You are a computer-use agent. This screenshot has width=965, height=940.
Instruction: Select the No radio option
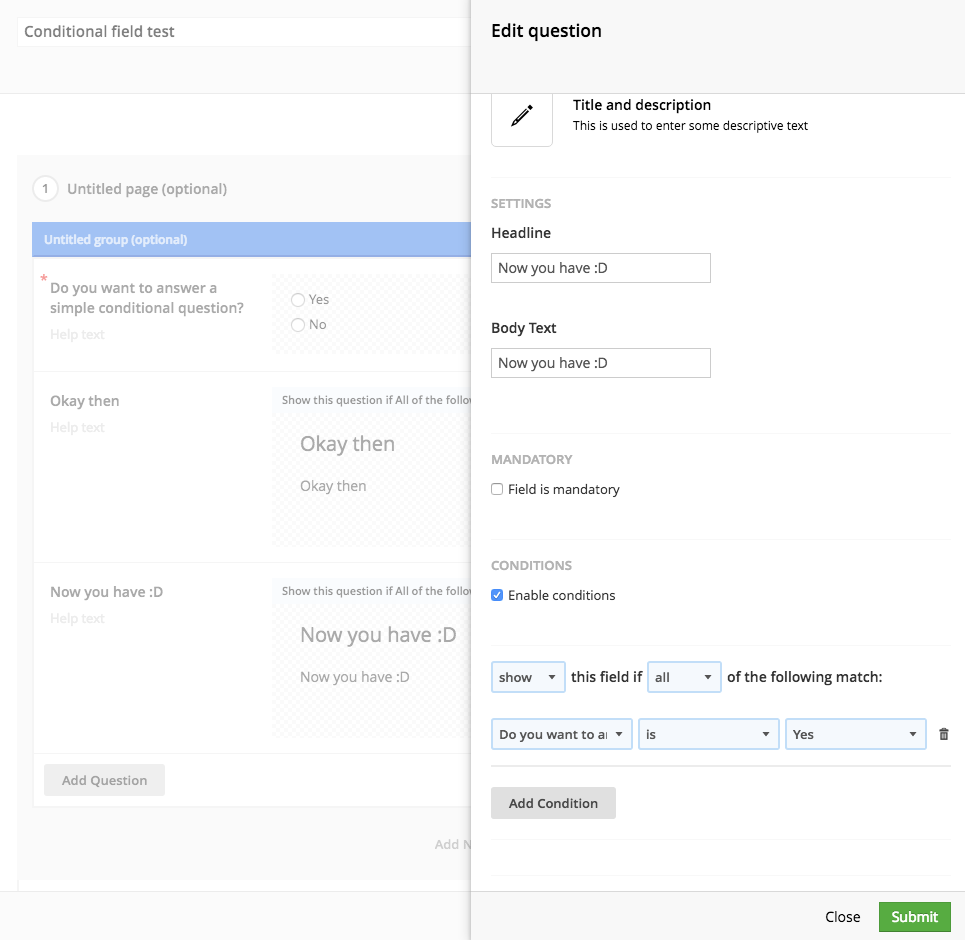298,325
